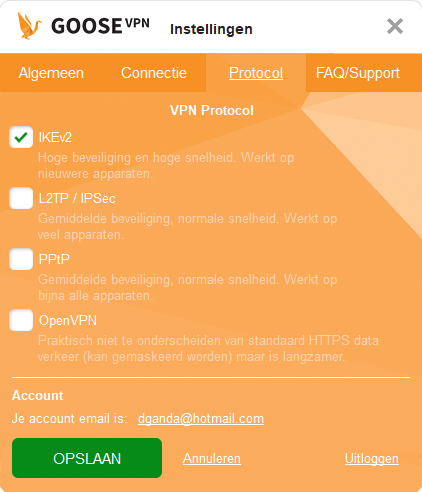Click the OpenVPN label text
Image resolution: width=422 pixels, height=492 pixels.
click(68, 320)
